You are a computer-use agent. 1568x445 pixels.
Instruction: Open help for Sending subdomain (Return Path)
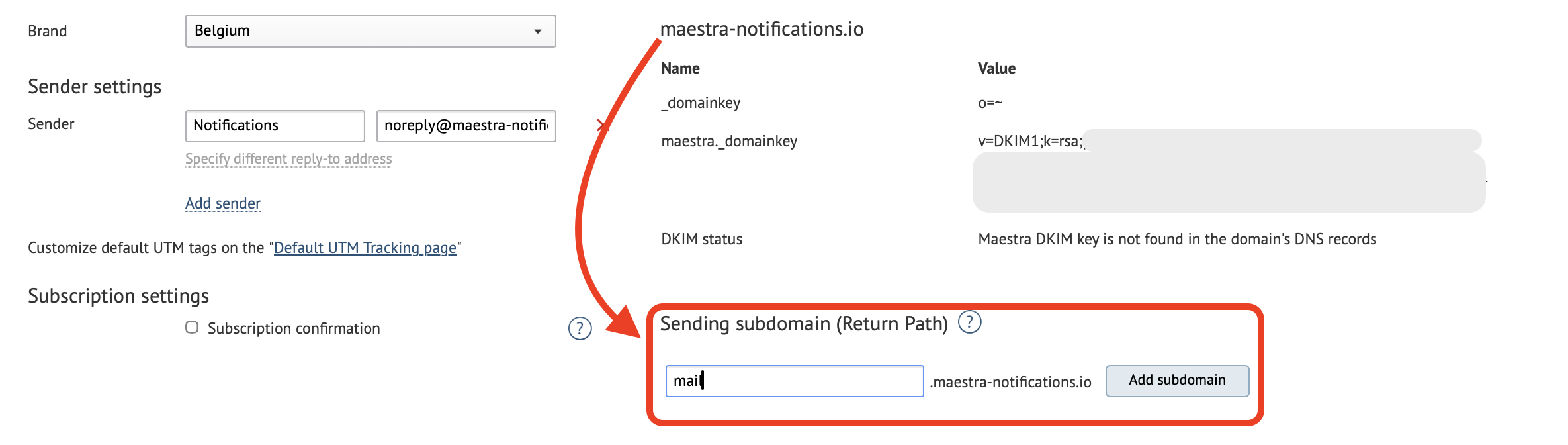(970, 322)
